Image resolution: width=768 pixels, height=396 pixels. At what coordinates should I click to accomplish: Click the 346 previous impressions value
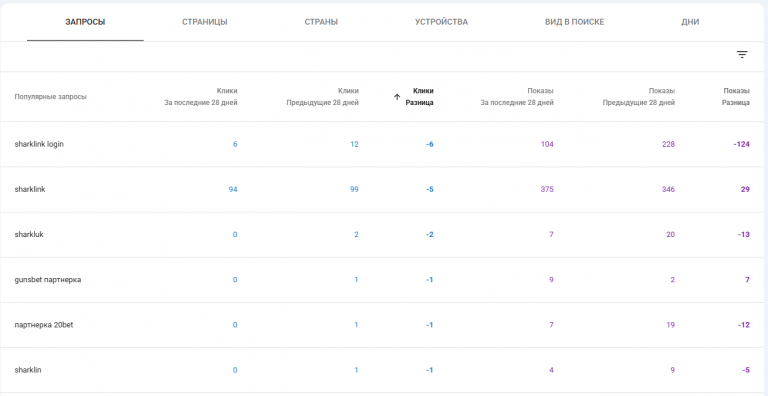tap(668, 189)
